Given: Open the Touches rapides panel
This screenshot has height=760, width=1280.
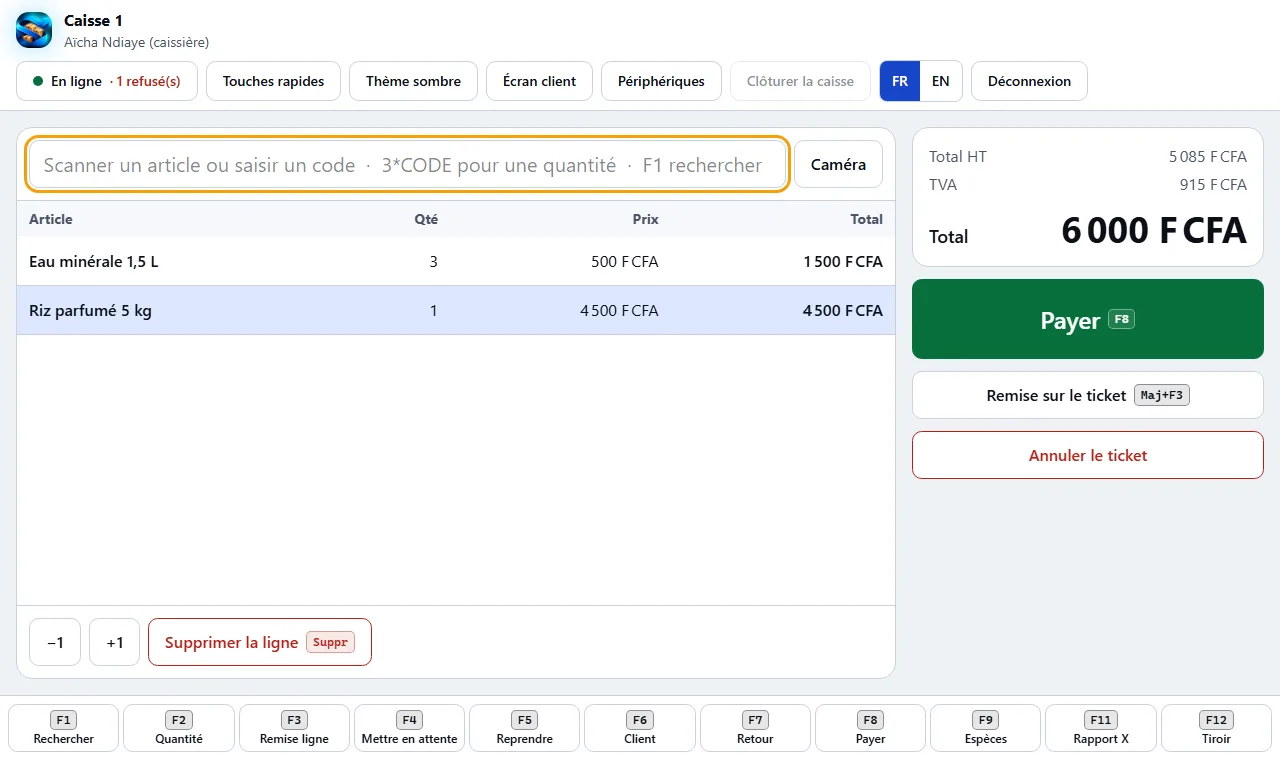Looking at the screenshot, I should pyautogui.click(x=273, y=82).
